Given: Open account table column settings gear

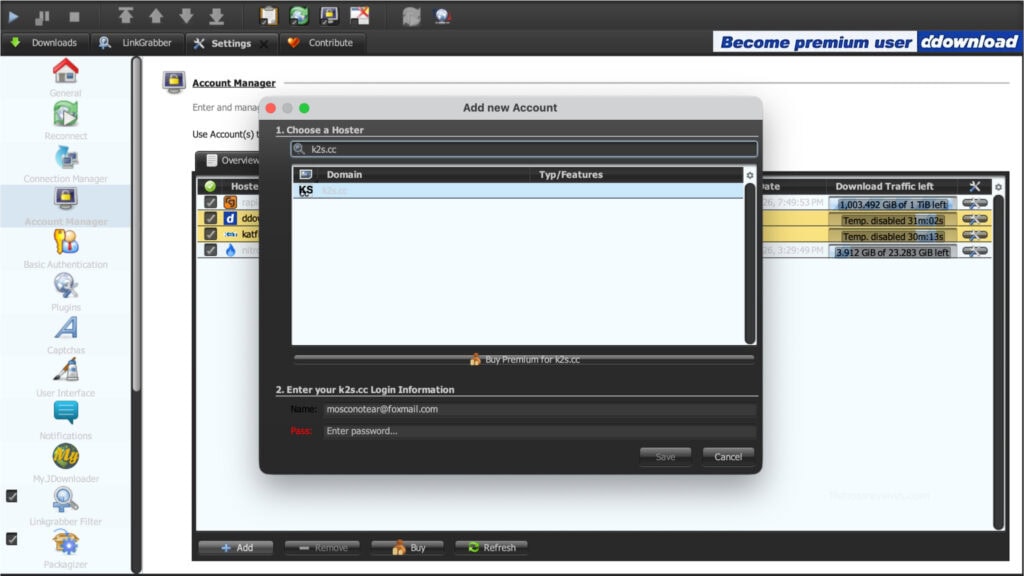Looking at the screenshot, I should pos(998,187).
